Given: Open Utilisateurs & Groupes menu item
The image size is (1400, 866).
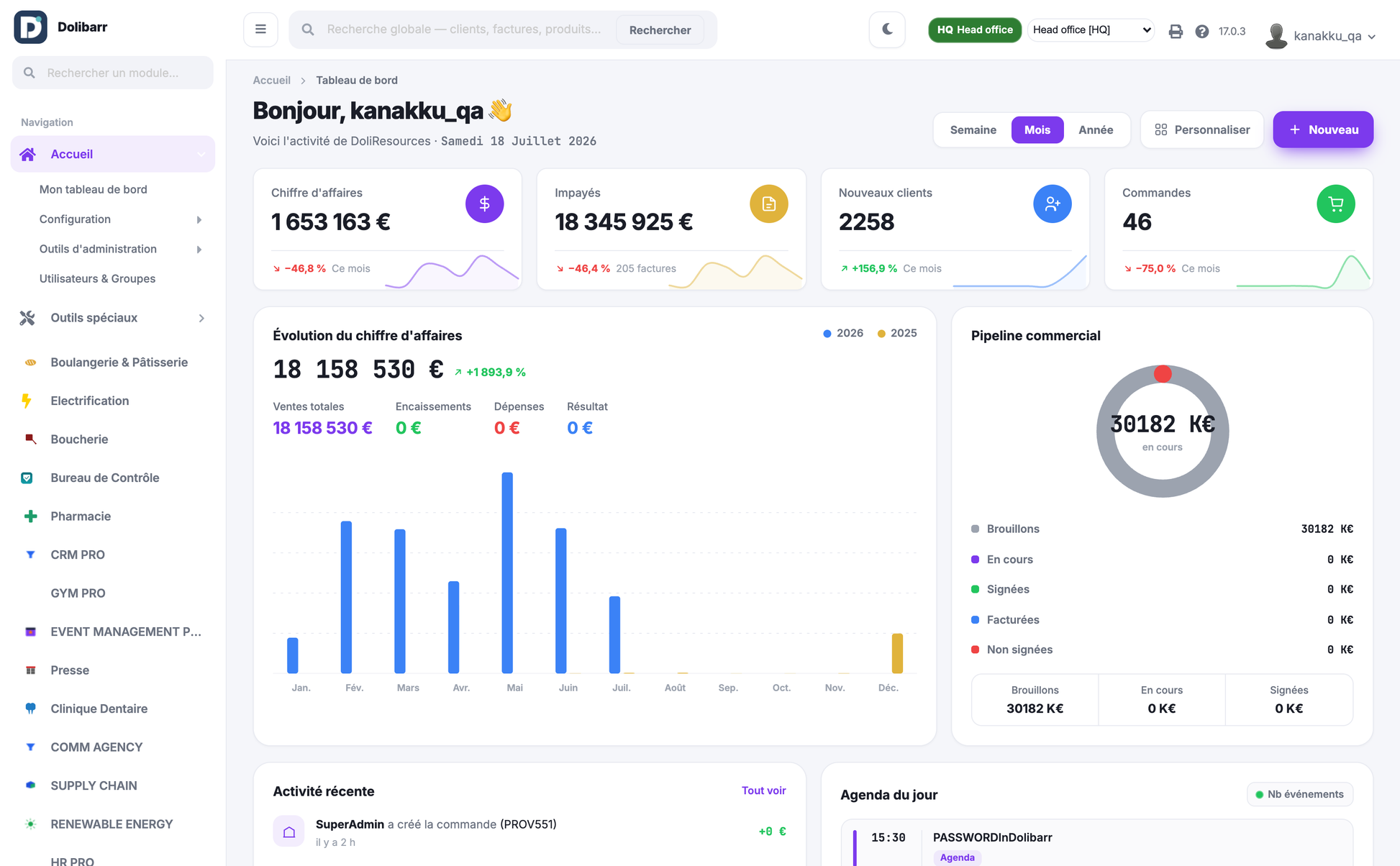Looking at the screenshot, I should click(97, 278).
